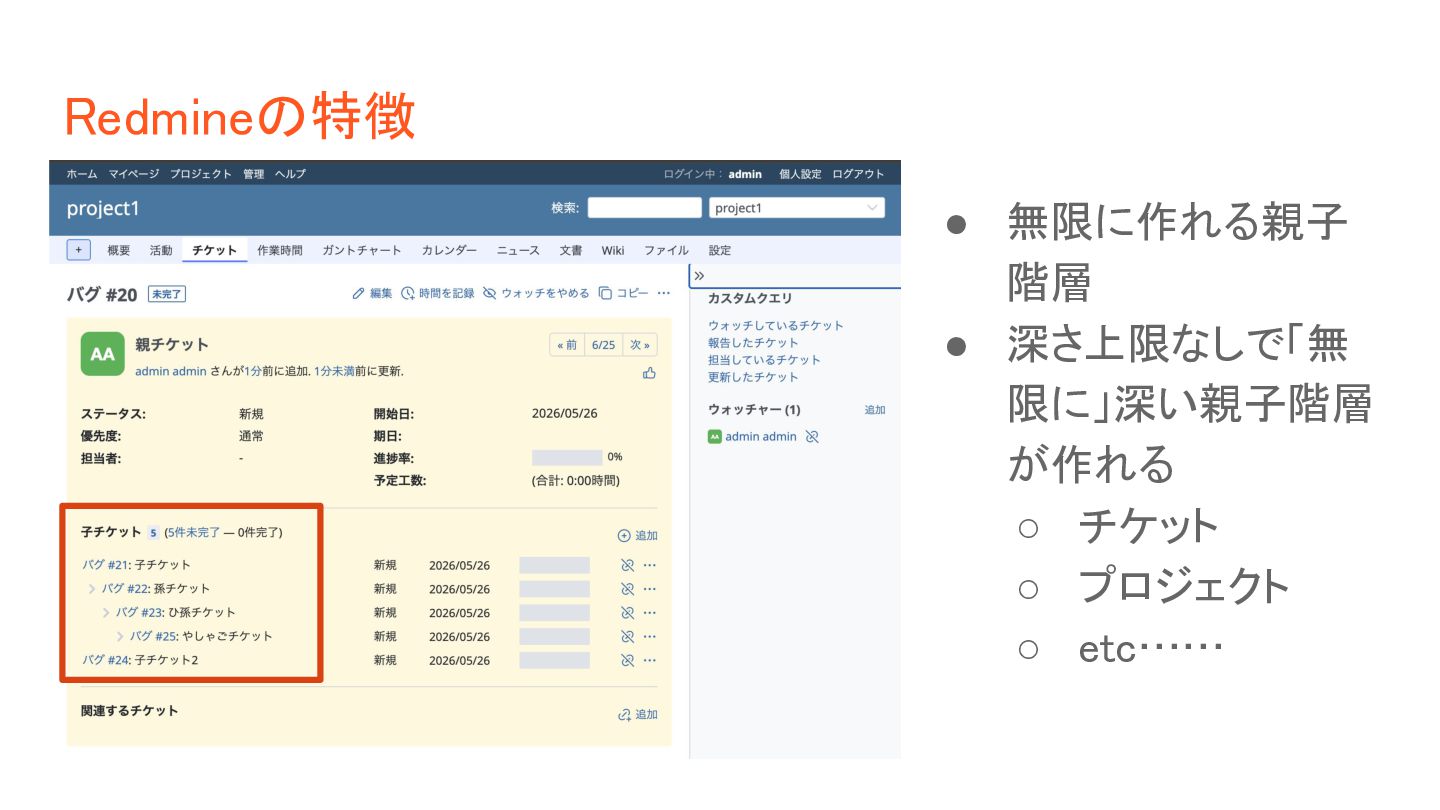This screenshot has height=810, width=1440.
Task: Click the copy icon next to コピー
Action: (x=605, y=294)
